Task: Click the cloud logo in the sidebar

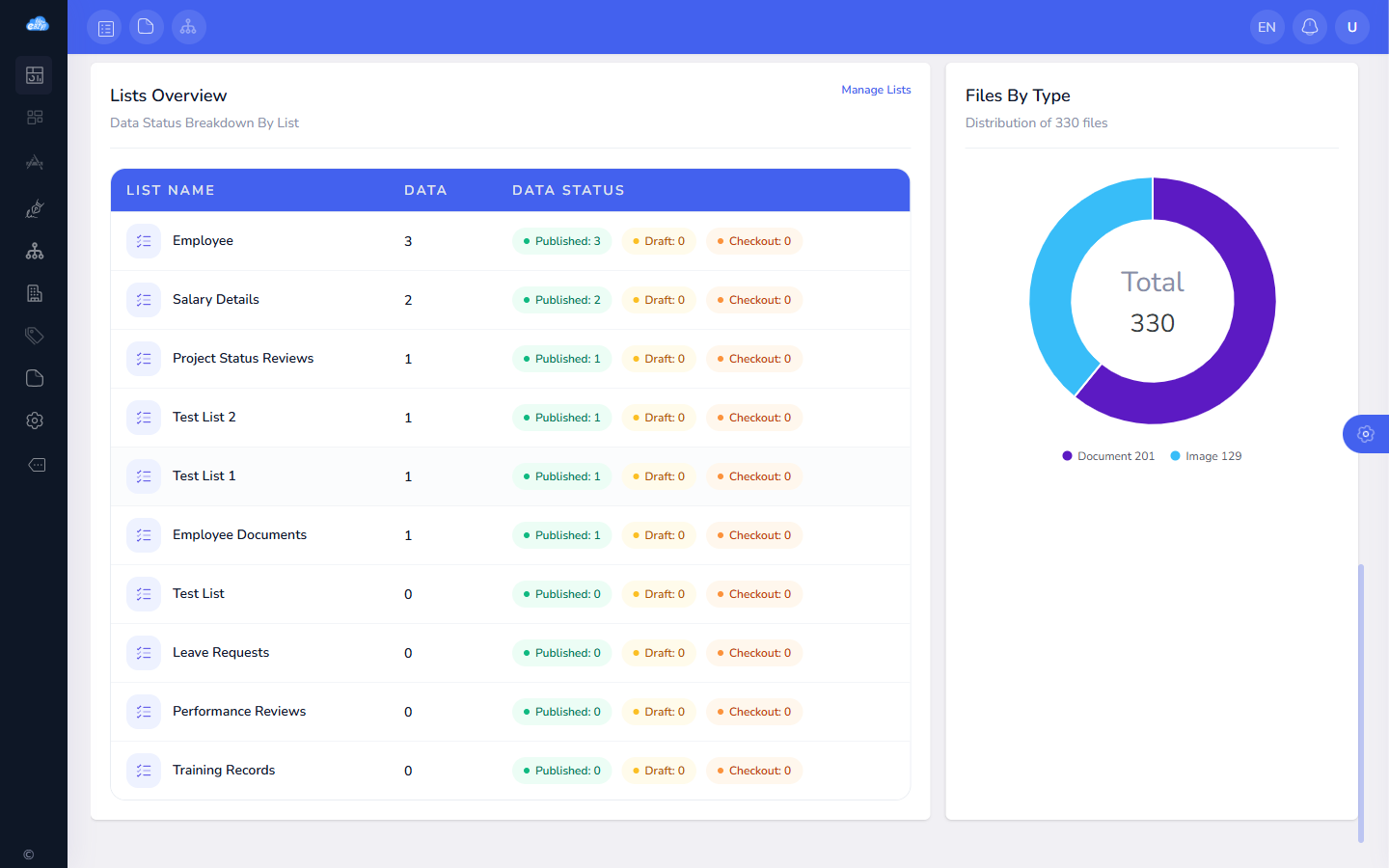Action: 37,24
